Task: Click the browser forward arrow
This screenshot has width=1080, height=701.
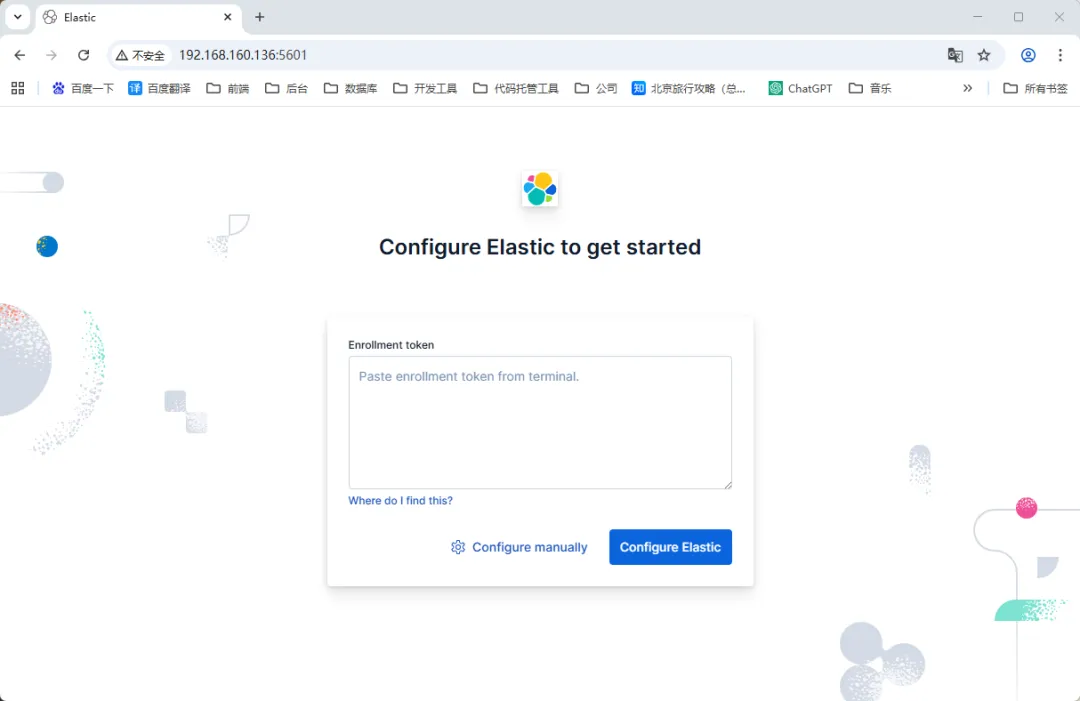Action: (x=51, y=55)
